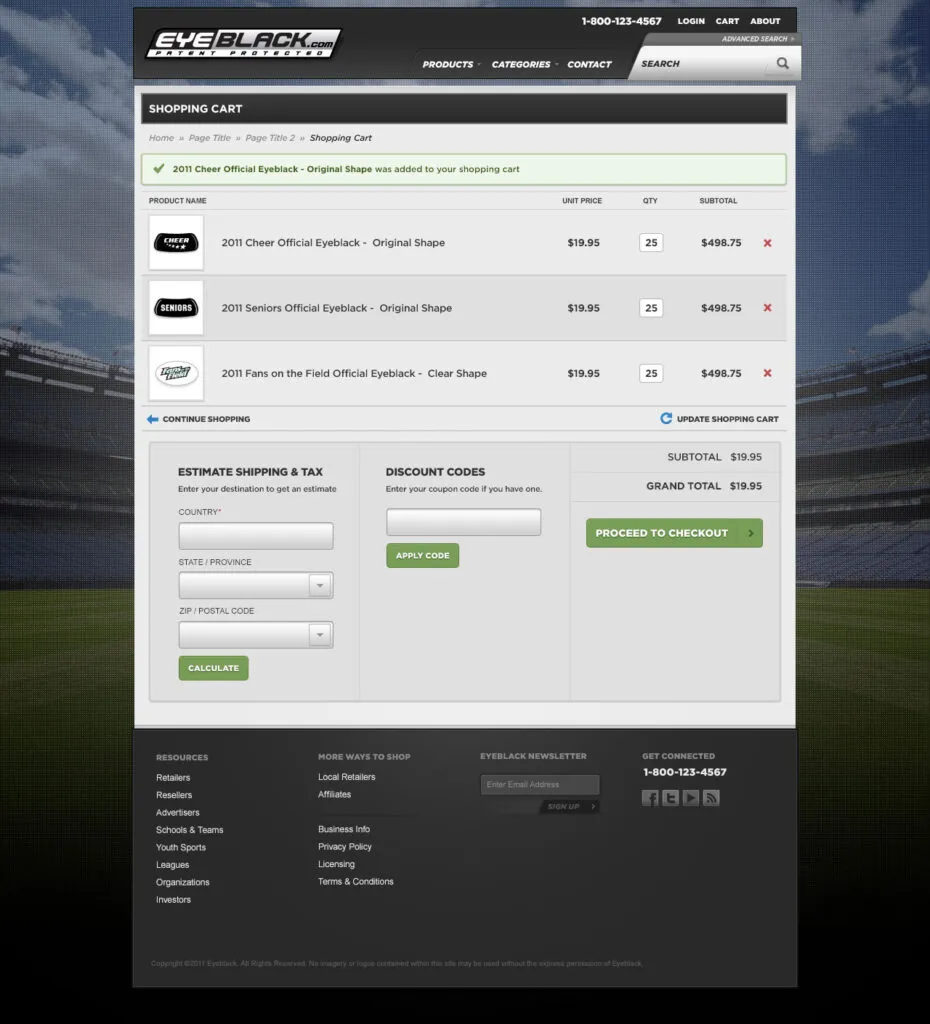Image resolution: width=930 pixels, height=1024 pixels.
Task: Open the Products menu dropdown
Action: 451,64
